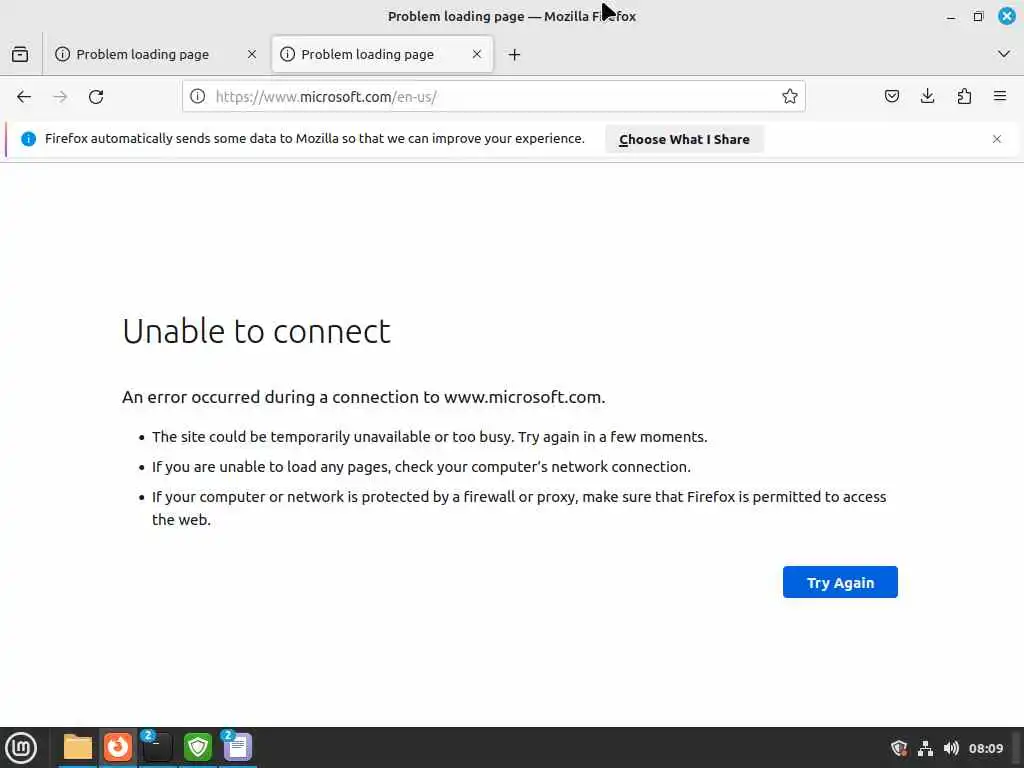The height and width of the screenshot is (768, 1024).
Task: Click the microsoft.com URL address field
Action: click(x=493, y=97)
